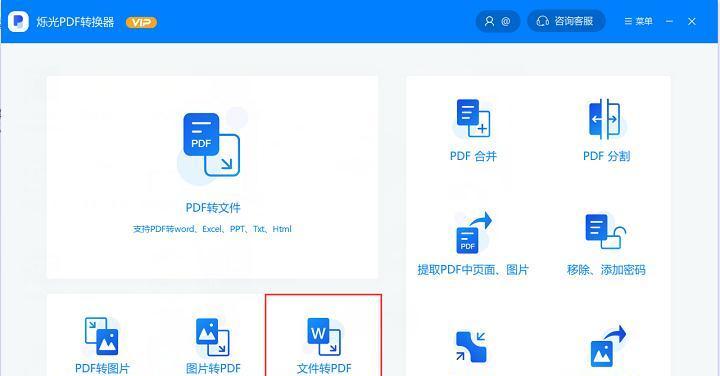Image resolution: width=720 pixels, height=376 pixels.
Task: Click 支持PDF转word、Excel、PPT description text
Action: 212,229
